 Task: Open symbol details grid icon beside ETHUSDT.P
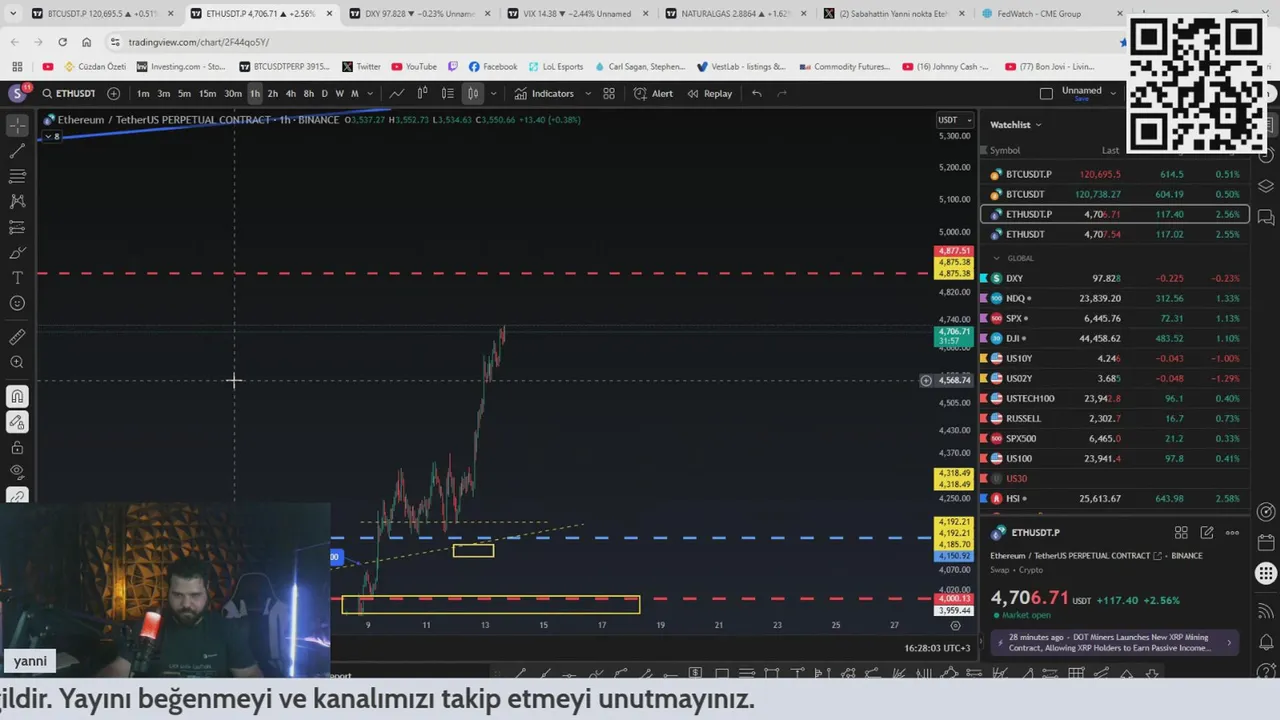pyautogui.click(x=1181, y=533)
